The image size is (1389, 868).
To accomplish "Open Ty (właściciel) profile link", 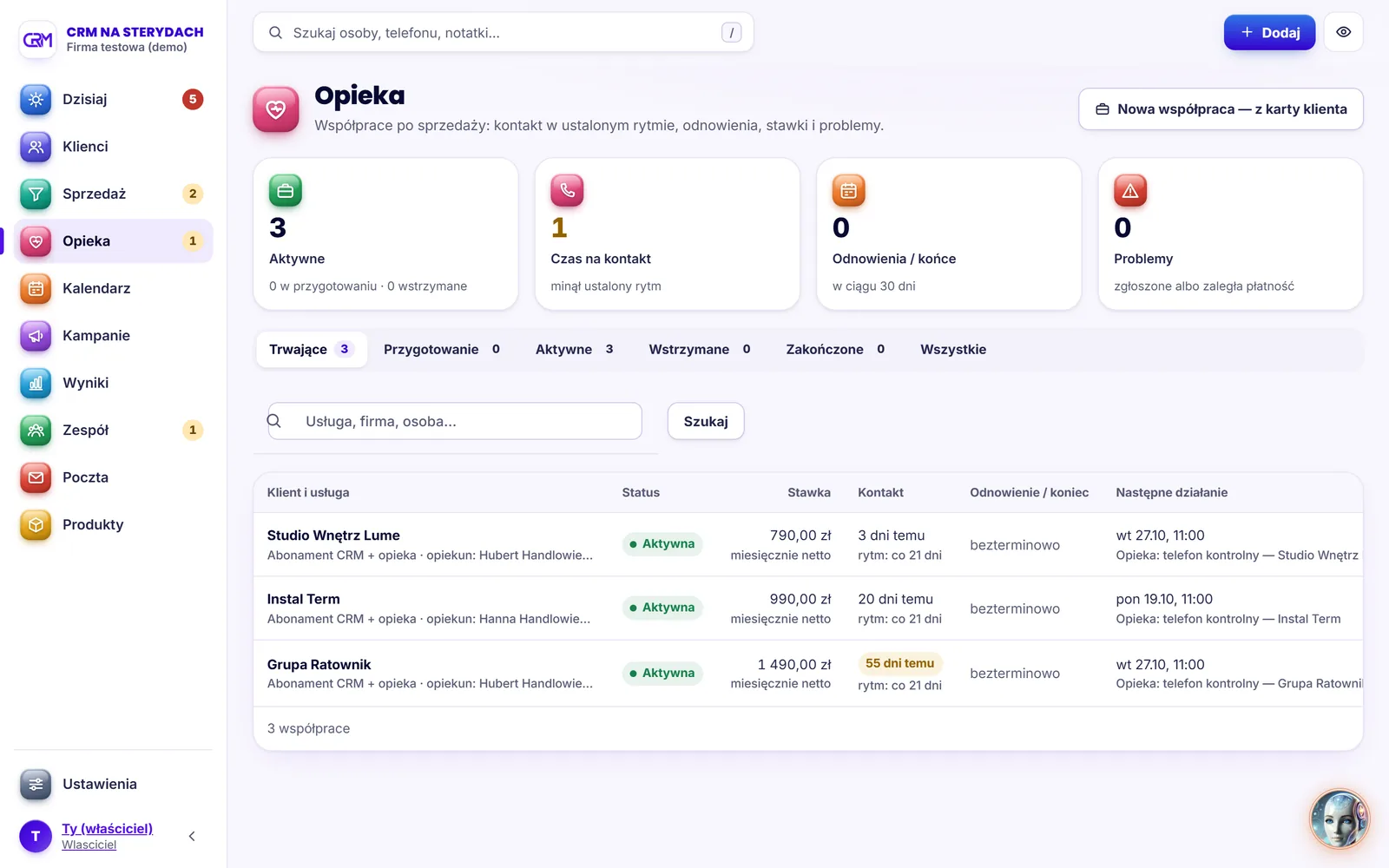I will pyautogui.click(x=108, y=828).
